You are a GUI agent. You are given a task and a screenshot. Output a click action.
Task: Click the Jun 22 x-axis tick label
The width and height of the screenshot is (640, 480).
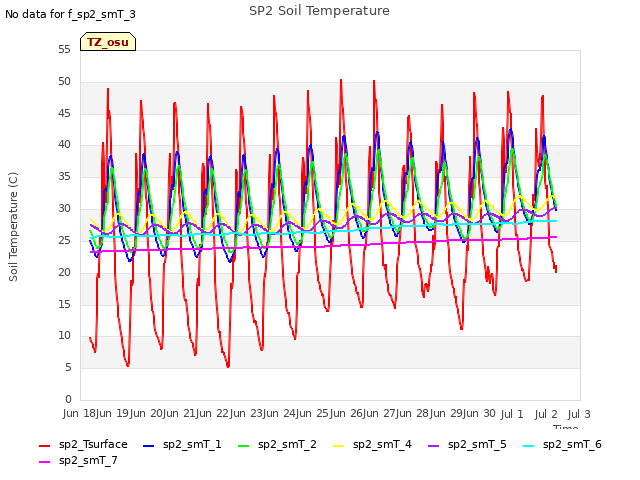[213, 414]
